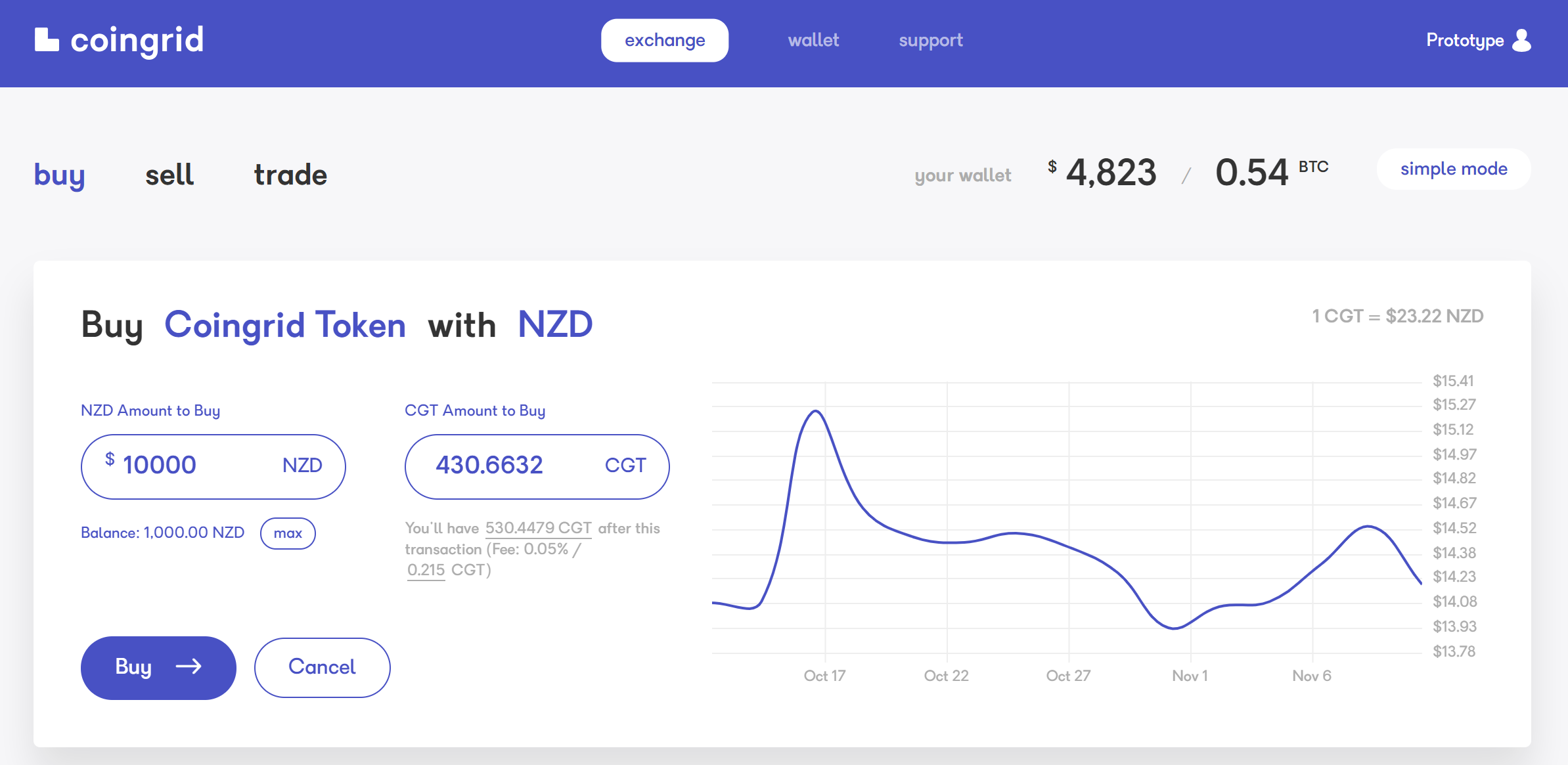The height and width of the screenshot is (765, 1568).
Task: Click the Cancel button
Action: (322, 667)
